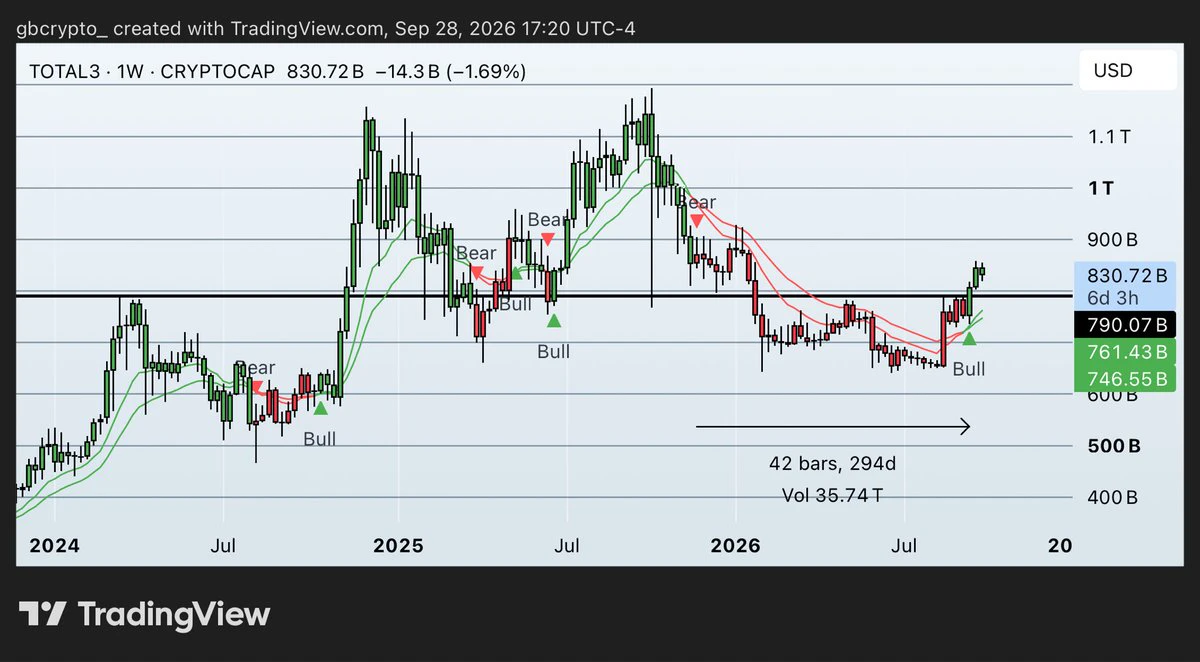Click the 6d 3h bar countdown

pos(1113,298)
